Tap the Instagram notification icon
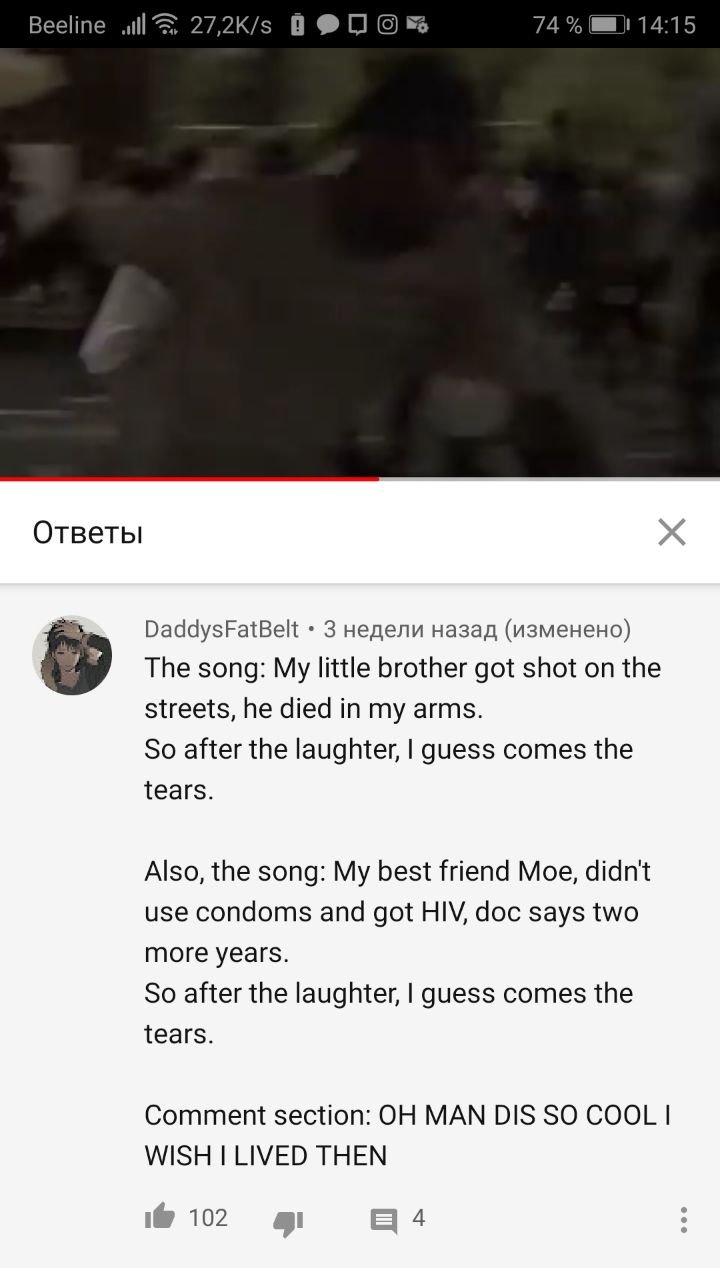The height and width of the screenshot is (1280, 720). (387, 25)
